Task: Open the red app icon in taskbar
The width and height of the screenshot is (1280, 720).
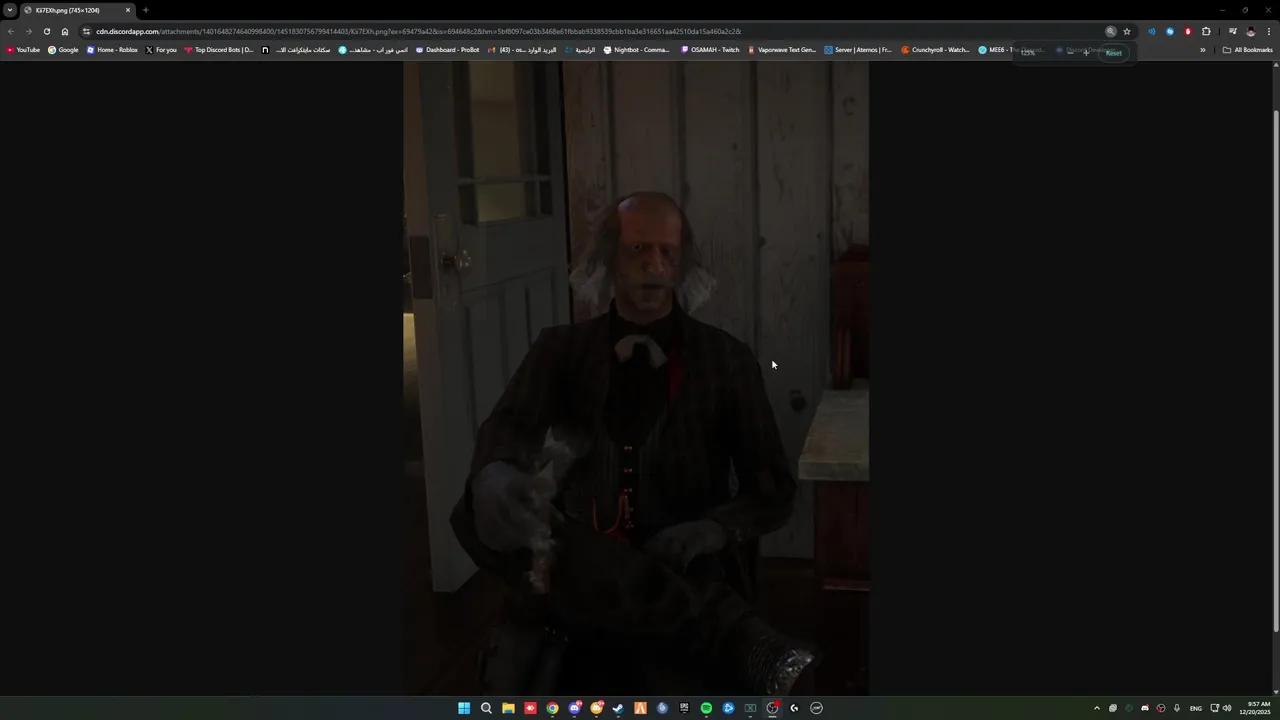Action: tap(530, 708)
